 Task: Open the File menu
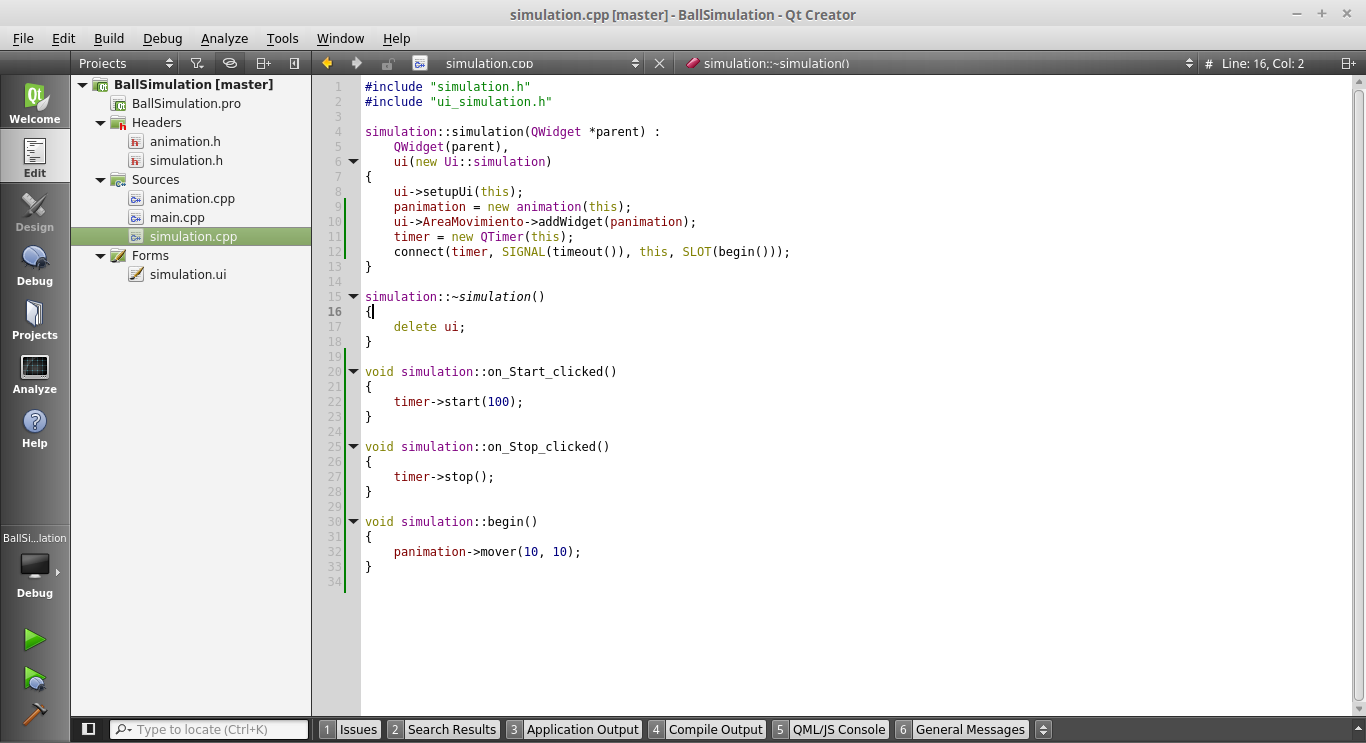tap(23, 38)
